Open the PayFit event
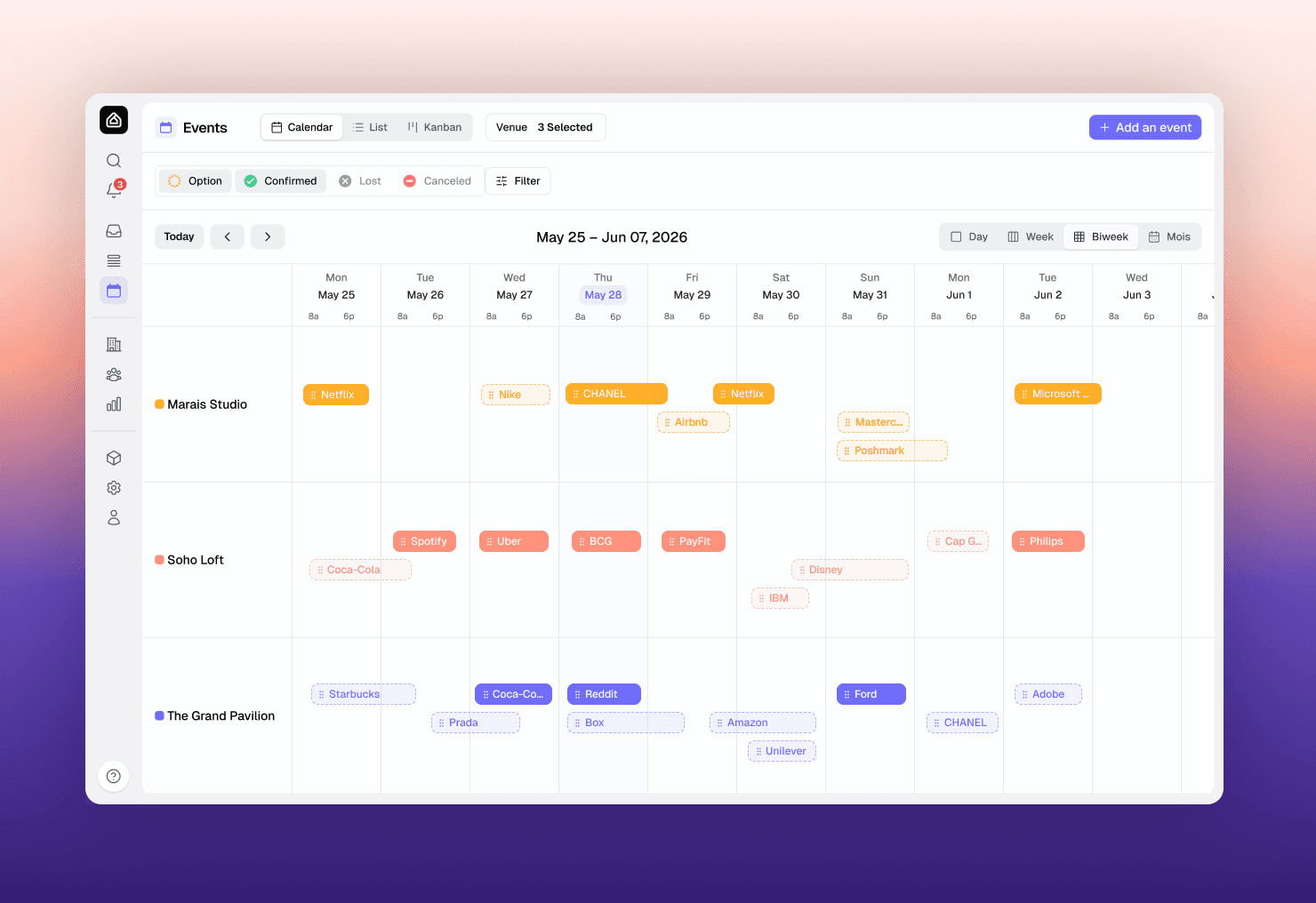1316x903 pixels. point(694,541)
